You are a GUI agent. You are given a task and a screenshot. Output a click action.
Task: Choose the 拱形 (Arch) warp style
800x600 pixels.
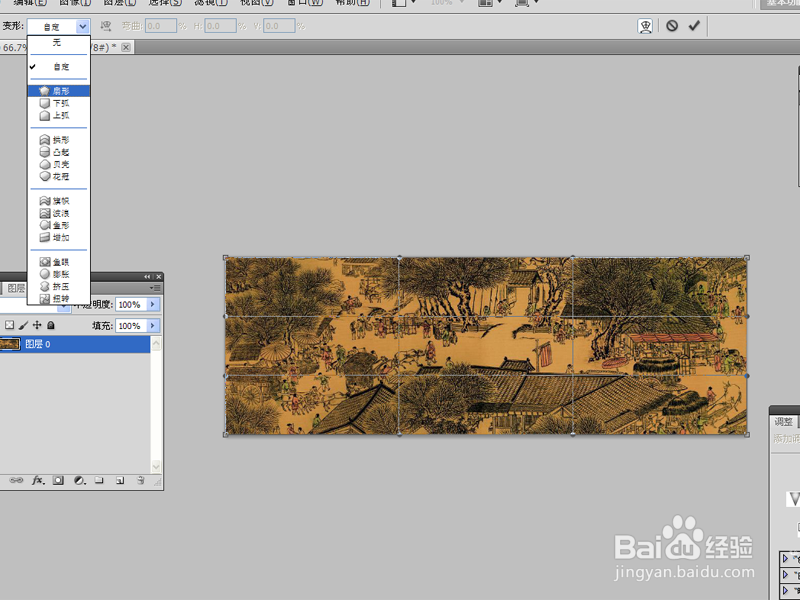click(59, 140)
